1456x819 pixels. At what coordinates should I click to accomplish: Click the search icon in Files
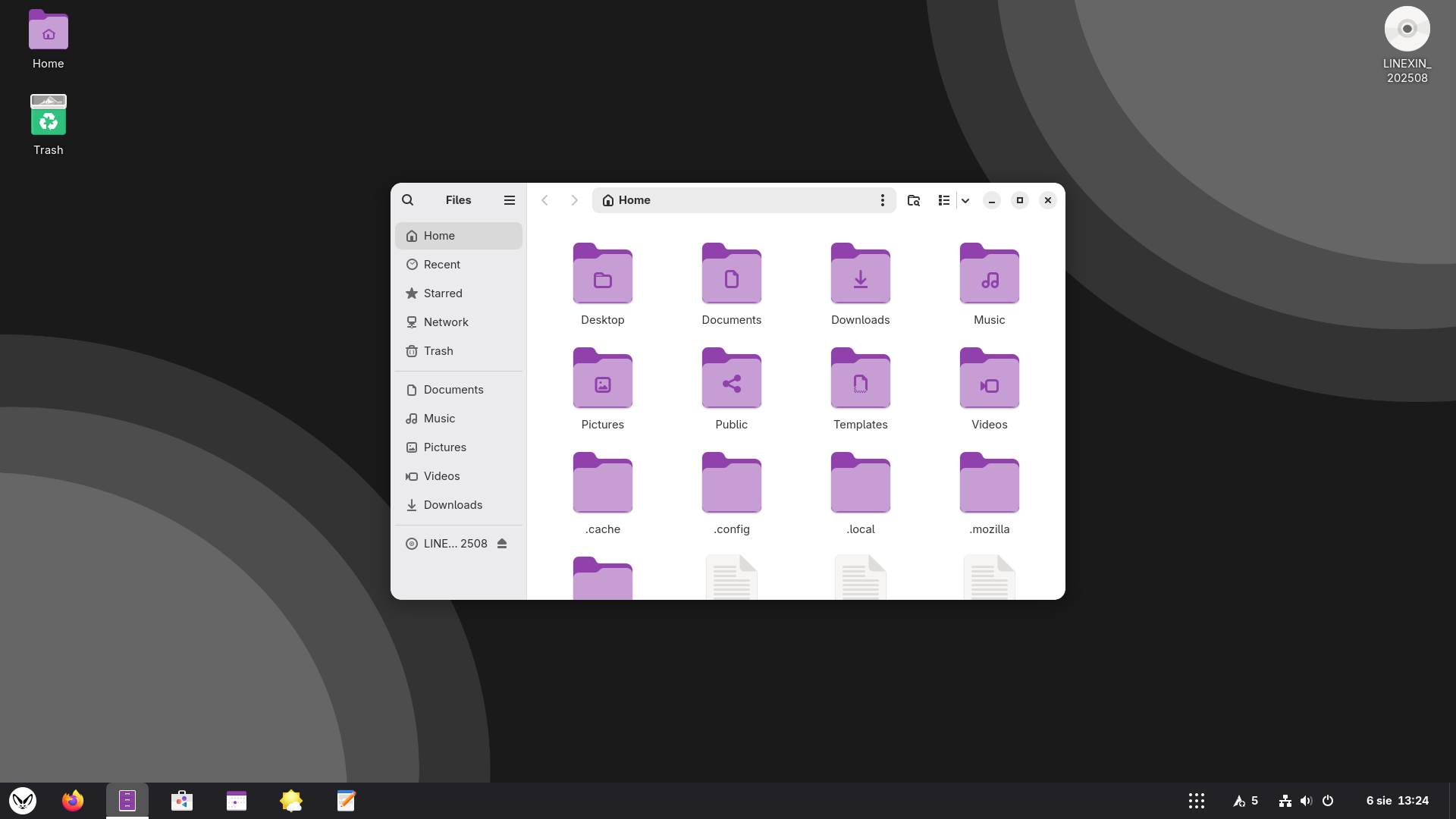pyautogui.click(x=407, y=200)
